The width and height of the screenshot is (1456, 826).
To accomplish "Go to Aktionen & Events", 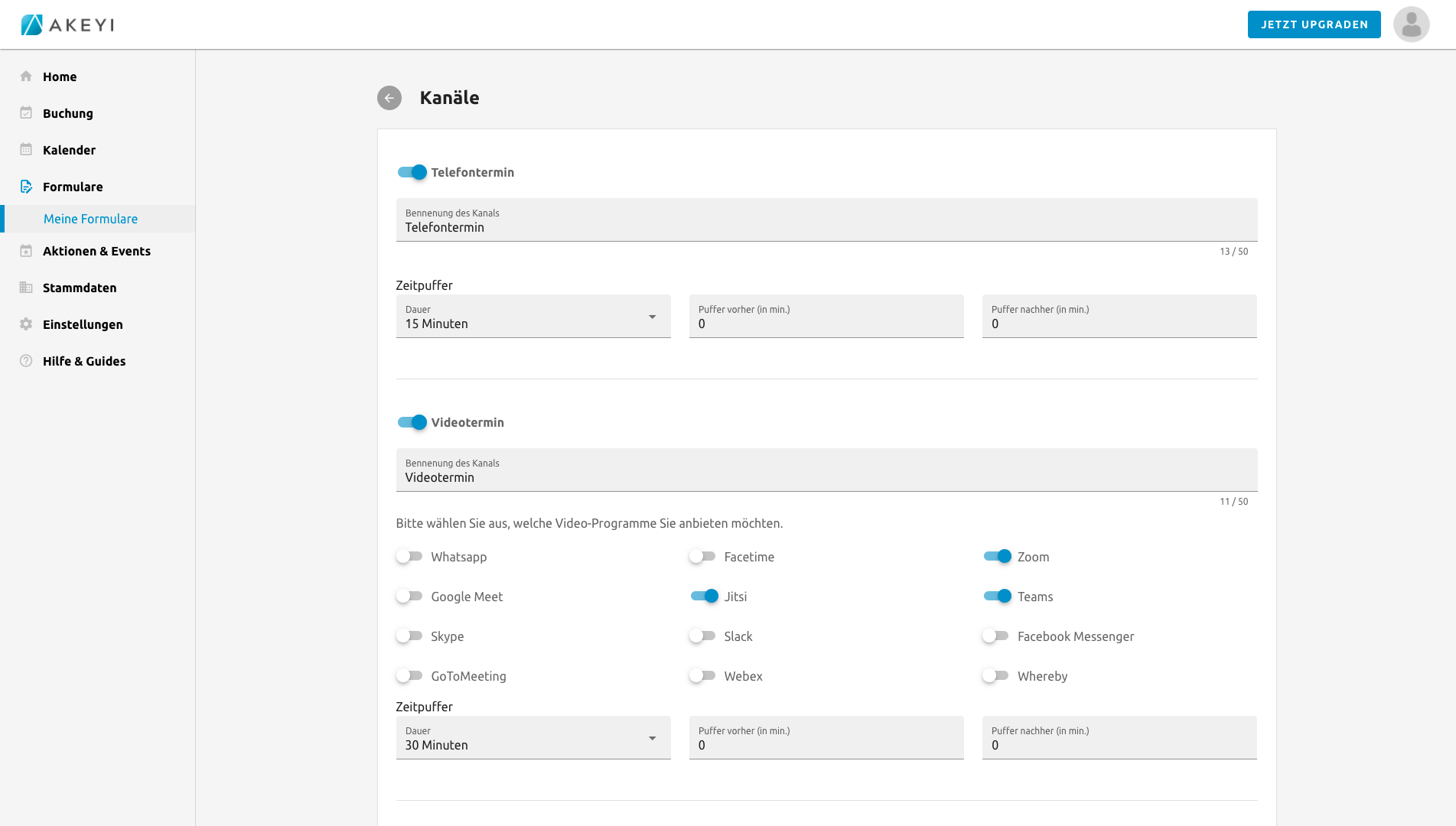I will (96, 251).
